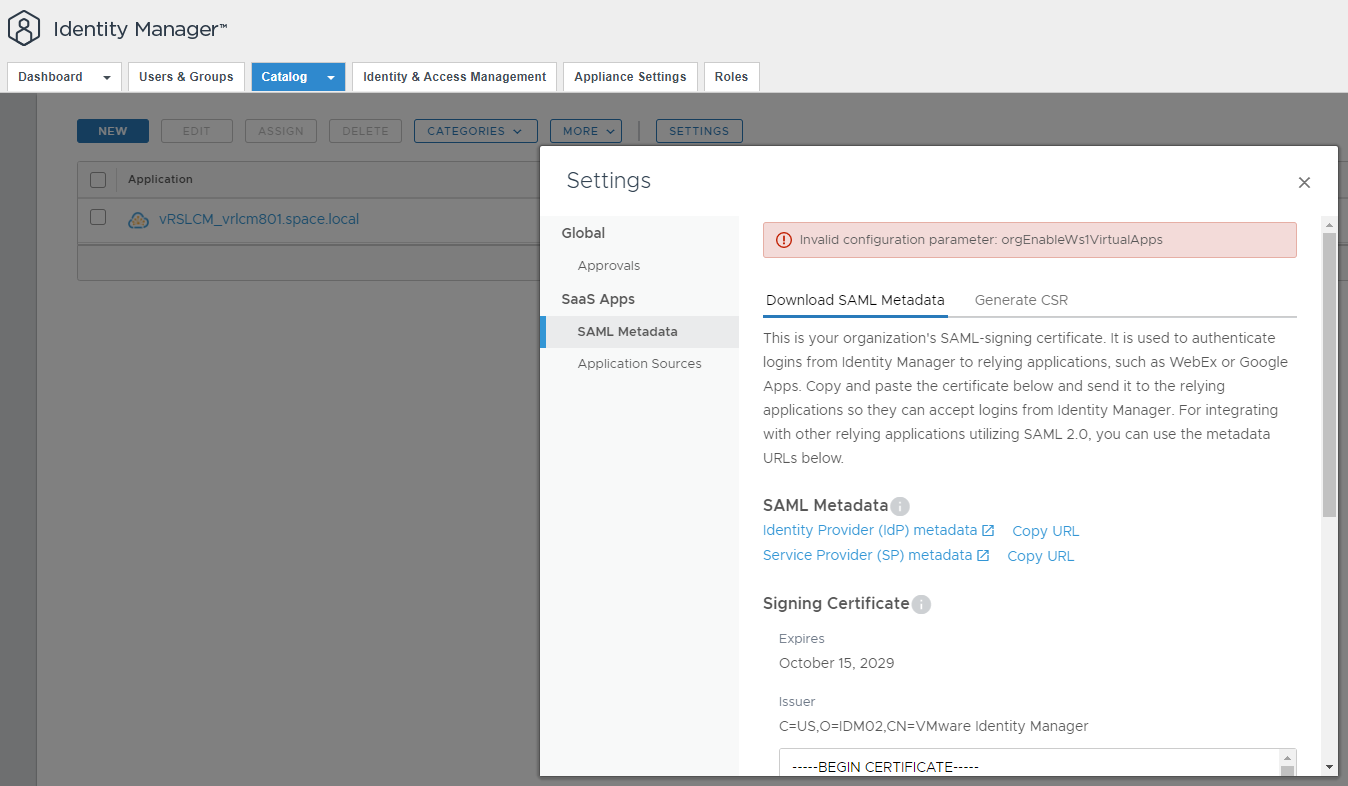Click the SETTINGS button
The image size is (1348, 786).
[x=699, y=131]
